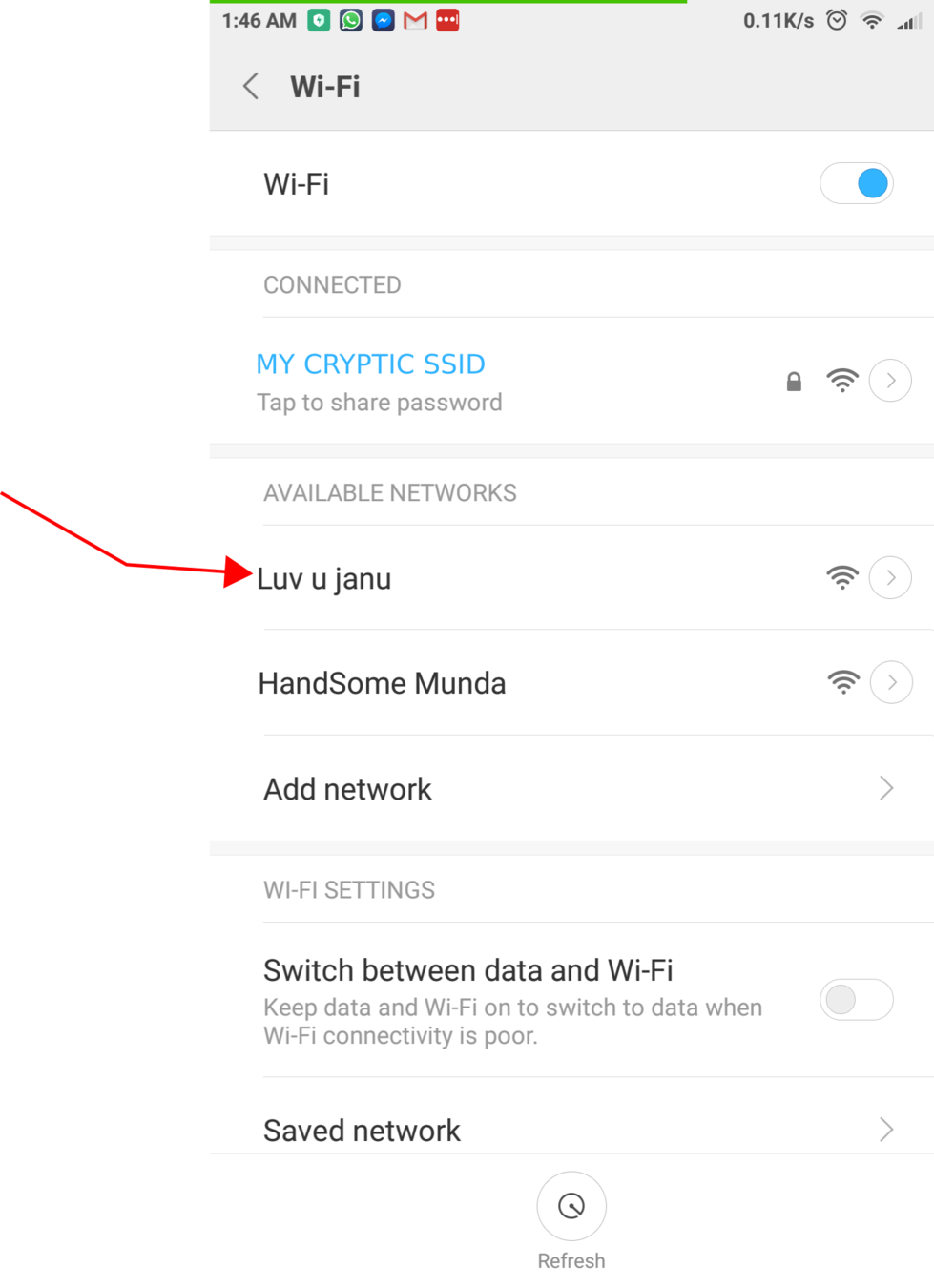Image resolution: width=934 pixels, height=1288 pixels.
Task: Tap the alarm clock status icon
Action: pos(837,20)
